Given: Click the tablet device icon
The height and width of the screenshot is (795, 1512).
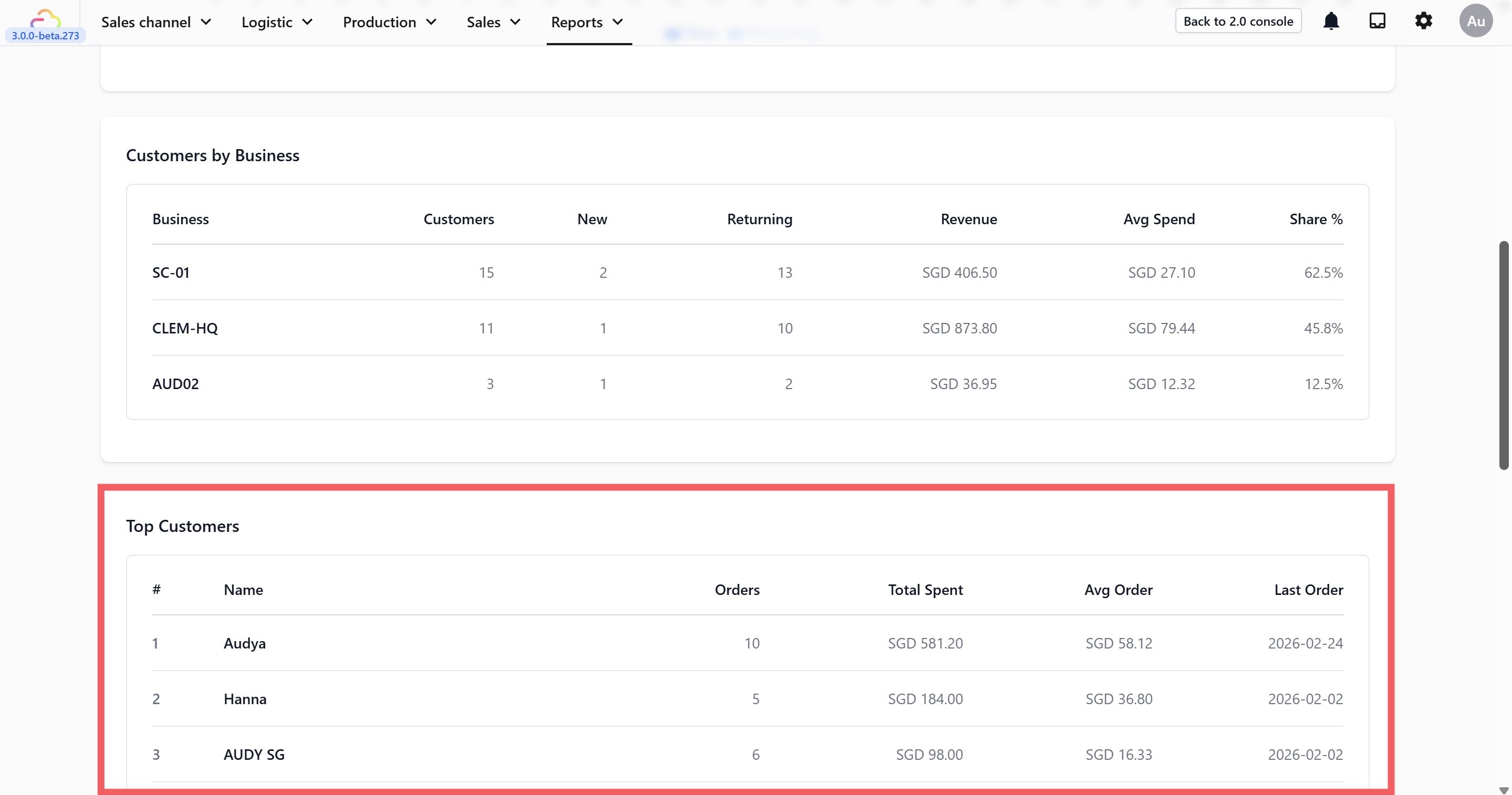Looking at the screenshot, I should pyautogui.click(x=1377, y=22).
